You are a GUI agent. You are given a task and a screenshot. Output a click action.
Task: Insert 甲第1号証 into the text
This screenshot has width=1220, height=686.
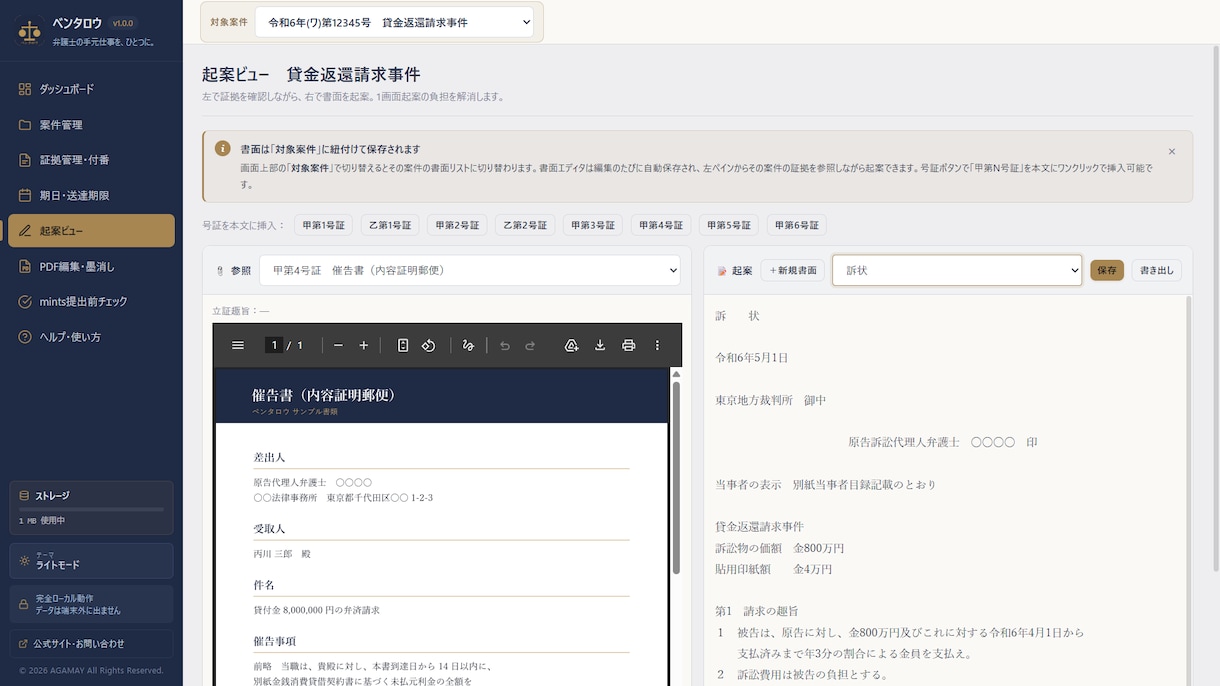click(323, 225)
